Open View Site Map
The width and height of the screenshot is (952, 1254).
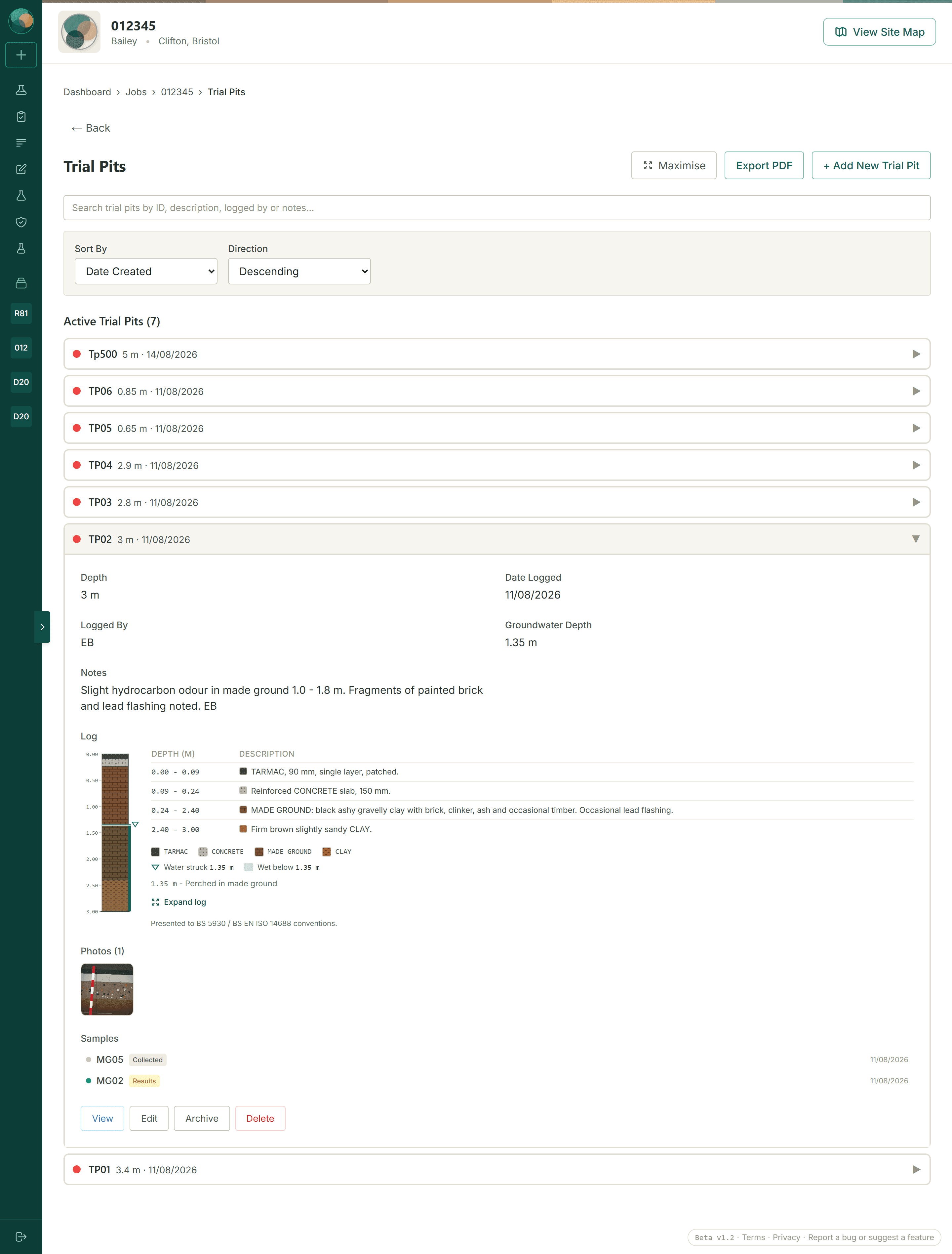(x=879, y=32)
